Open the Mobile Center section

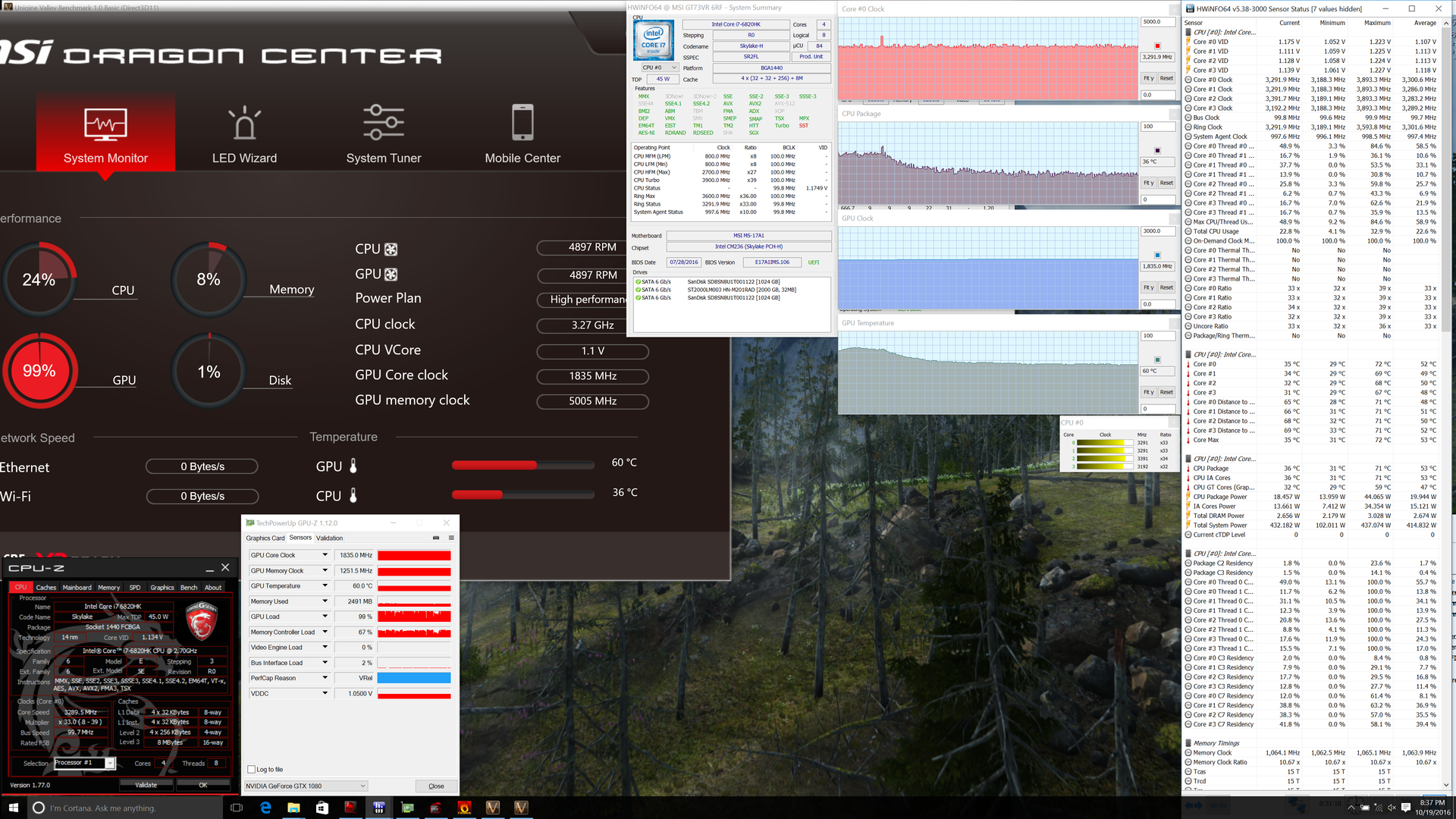tap(522, 133)
